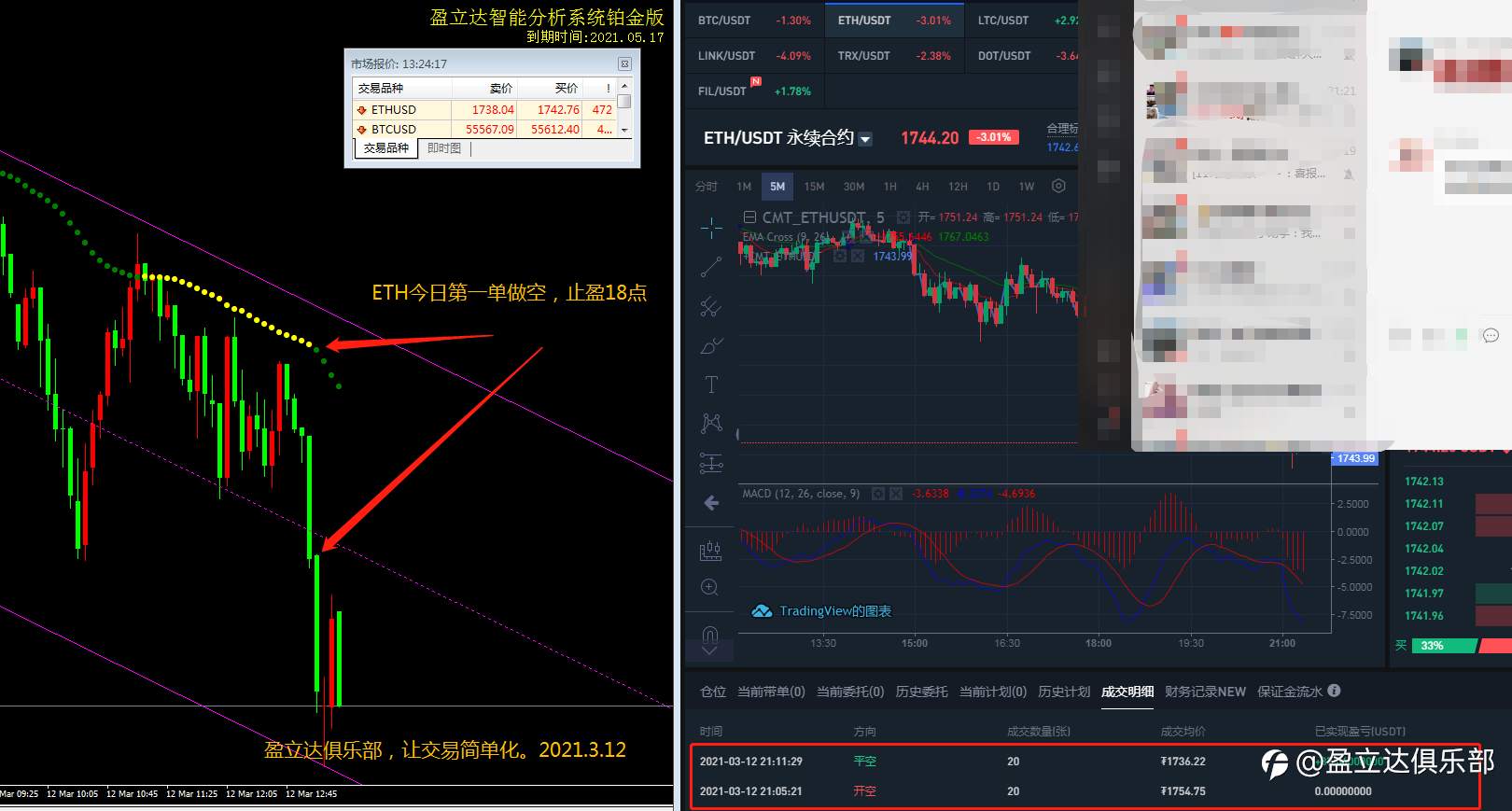Click the back arrow in drawing toolbar
Image resolution: width=1512 pixels, height=811 pixels.
[x=711, y=503]
